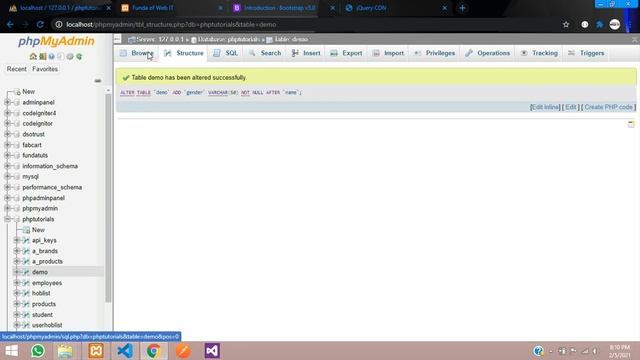This screenshot has height=360, width=640.
Task: Open the Chrome extensions puzzle icon
Action: coord(600,24)
